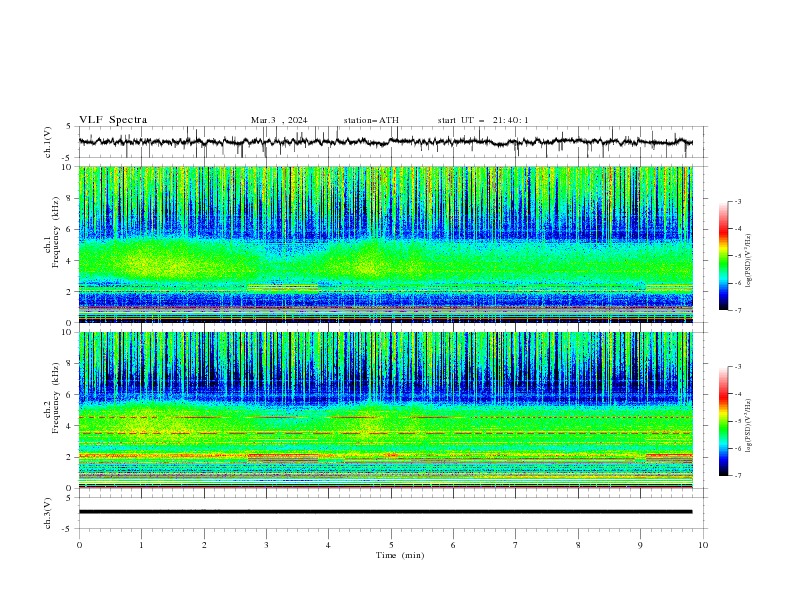Click the time-axis tick label "1"
The image size is (792, 612).
click(x=141, y=545)
